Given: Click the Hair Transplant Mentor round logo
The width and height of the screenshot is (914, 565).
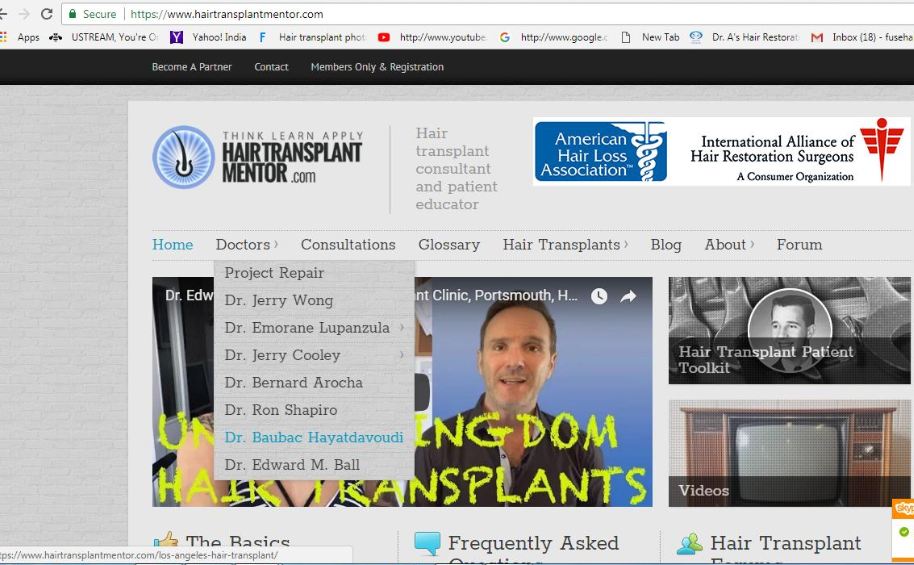Looking at the screenshot, I should [184, 157].
